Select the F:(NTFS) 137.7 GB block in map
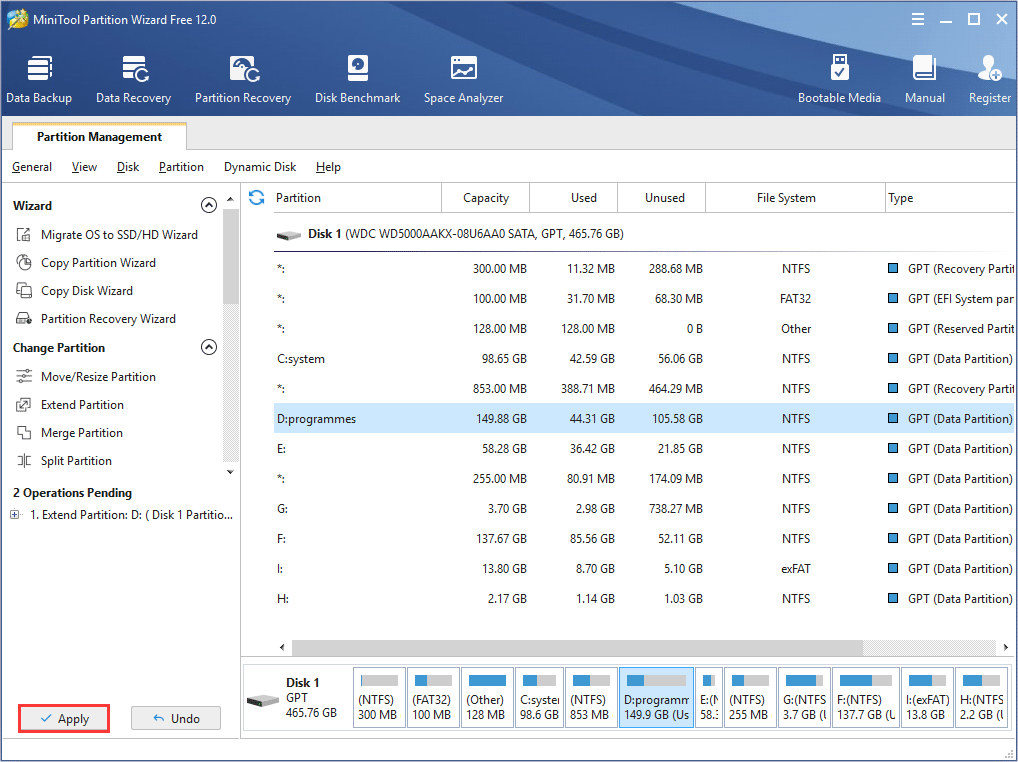 pyautogui.click(x=865, y=697)
